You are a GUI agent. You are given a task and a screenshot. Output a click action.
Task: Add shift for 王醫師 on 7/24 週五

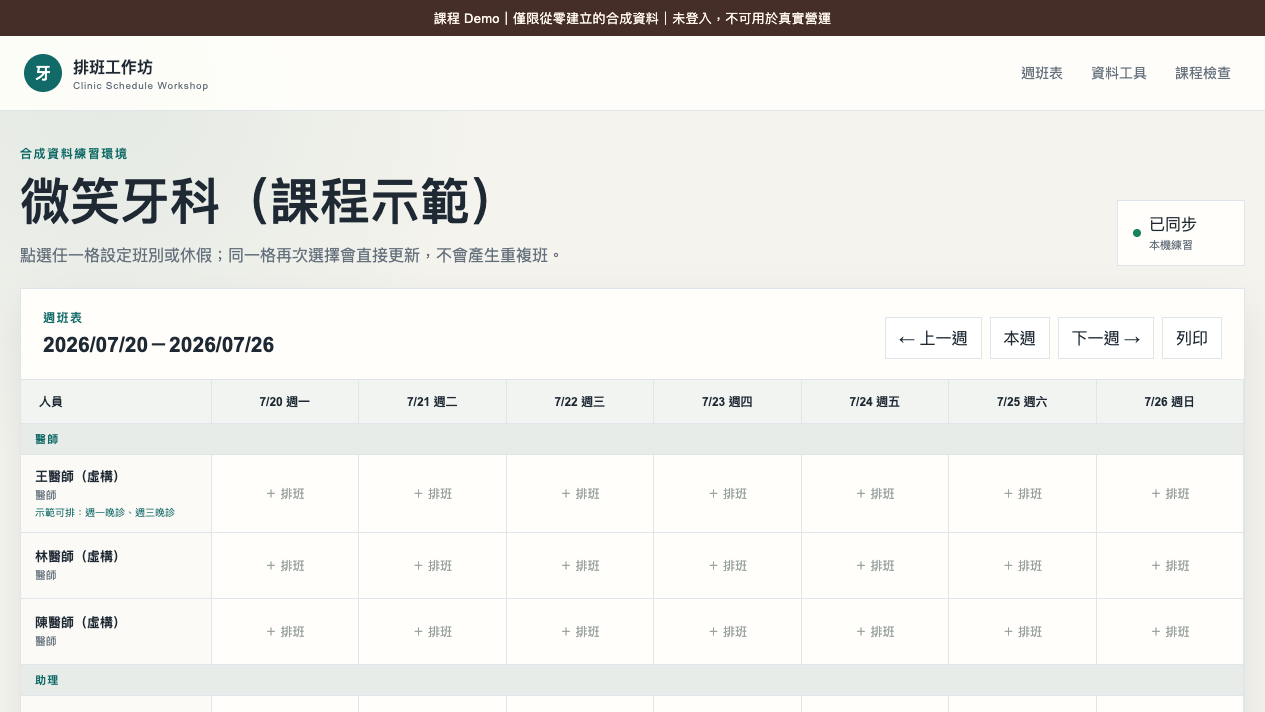click(875, 494)
